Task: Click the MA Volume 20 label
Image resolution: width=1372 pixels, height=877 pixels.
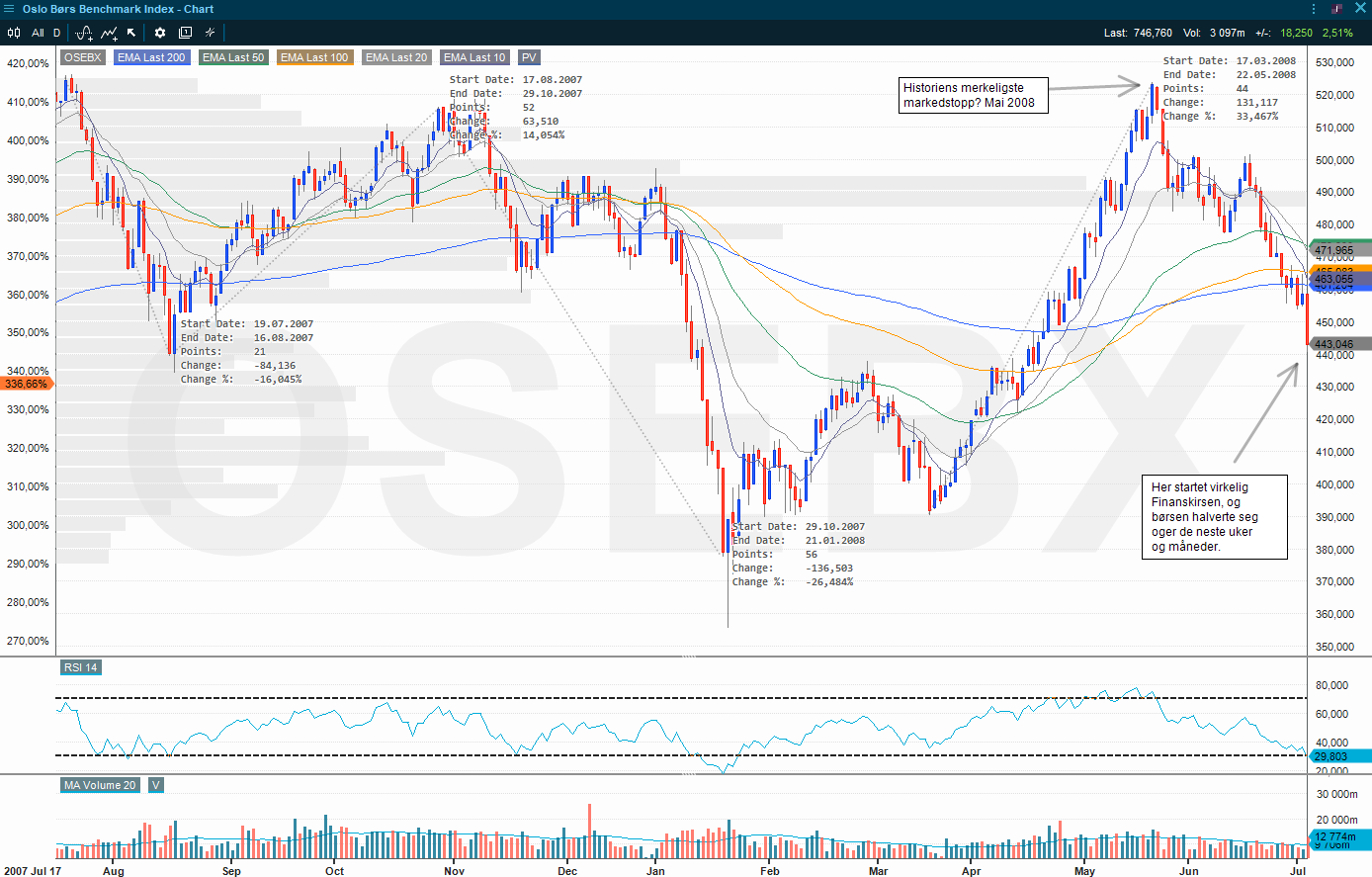Action: click(100, 785)
